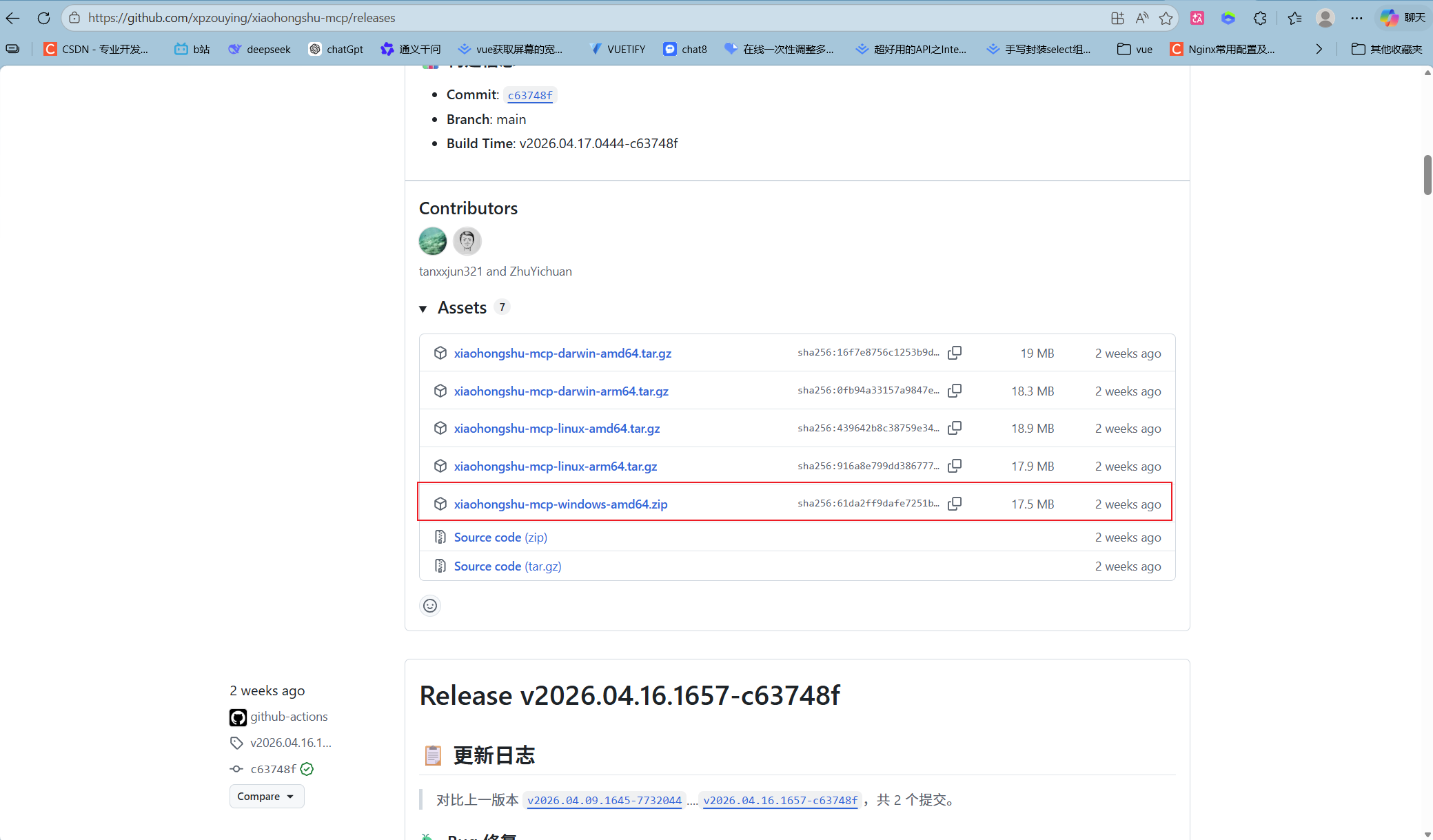Activate the read aloud icon
The image size is (1433, 840).
pyautogui.click(x=1142, y=18)
